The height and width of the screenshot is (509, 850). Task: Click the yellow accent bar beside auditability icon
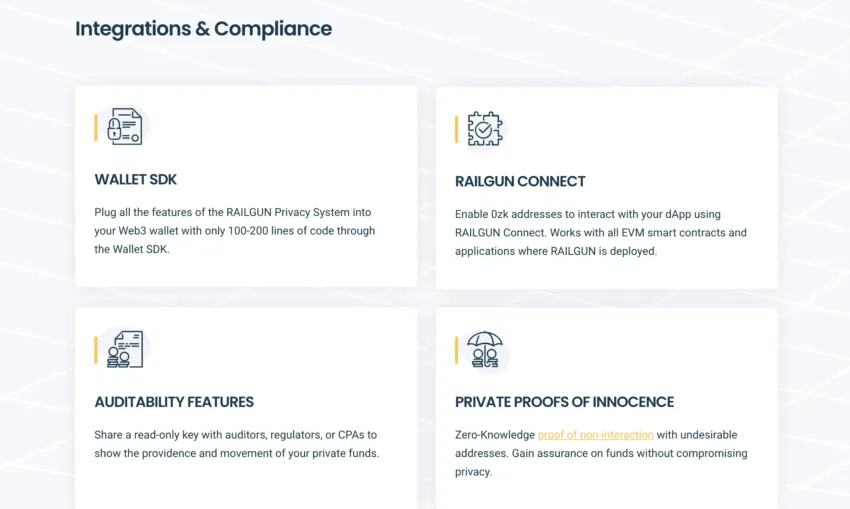pyautogui.click(x=96, y=350)
